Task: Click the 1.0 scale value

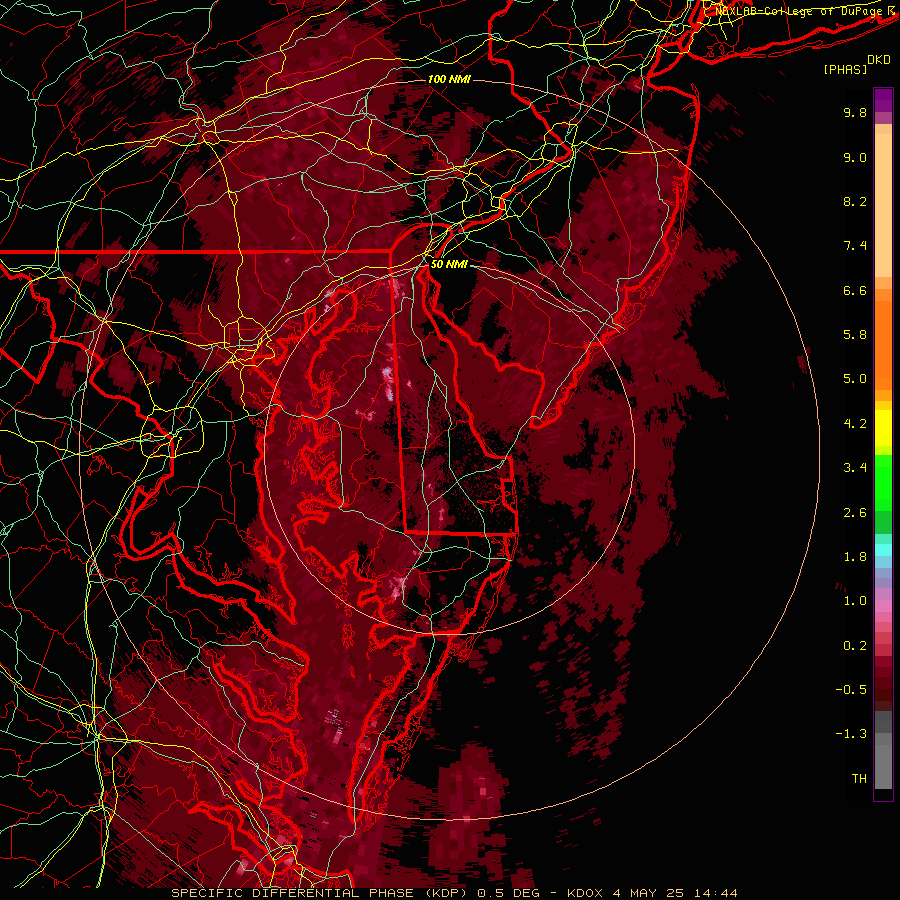Action: (855, 601)
